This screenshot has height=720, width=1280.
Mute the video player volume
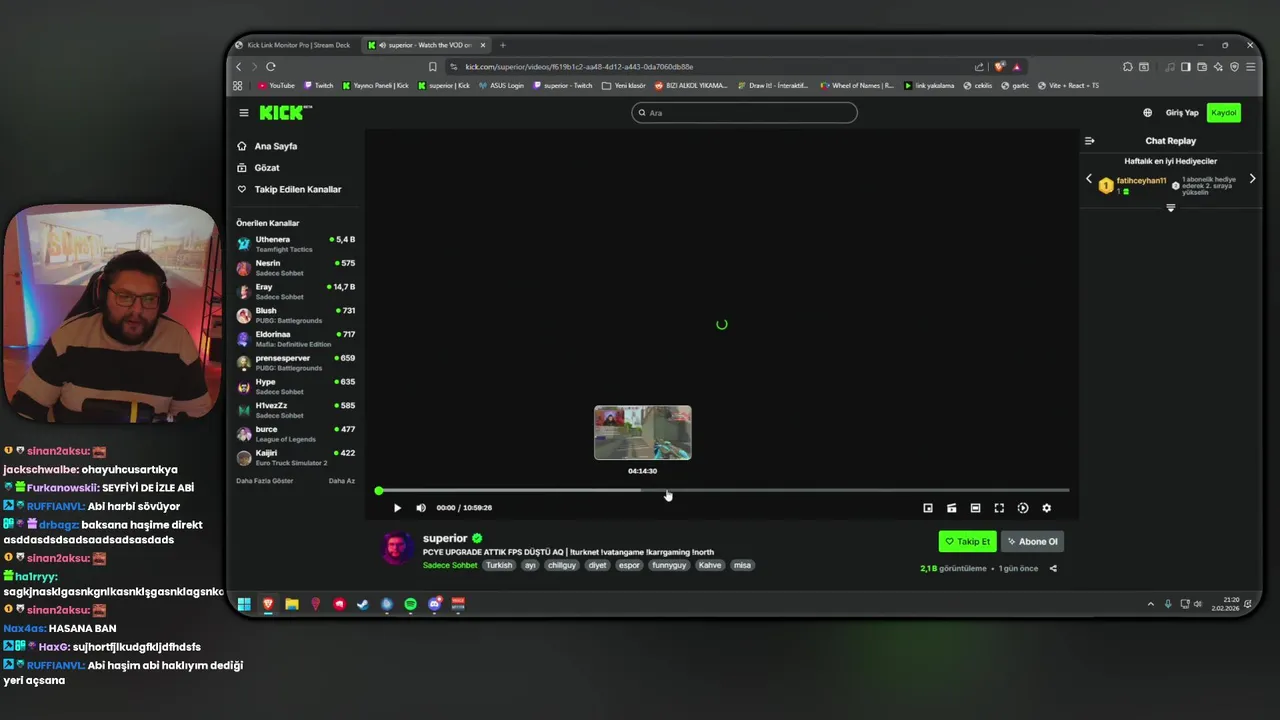coord(421,508)
